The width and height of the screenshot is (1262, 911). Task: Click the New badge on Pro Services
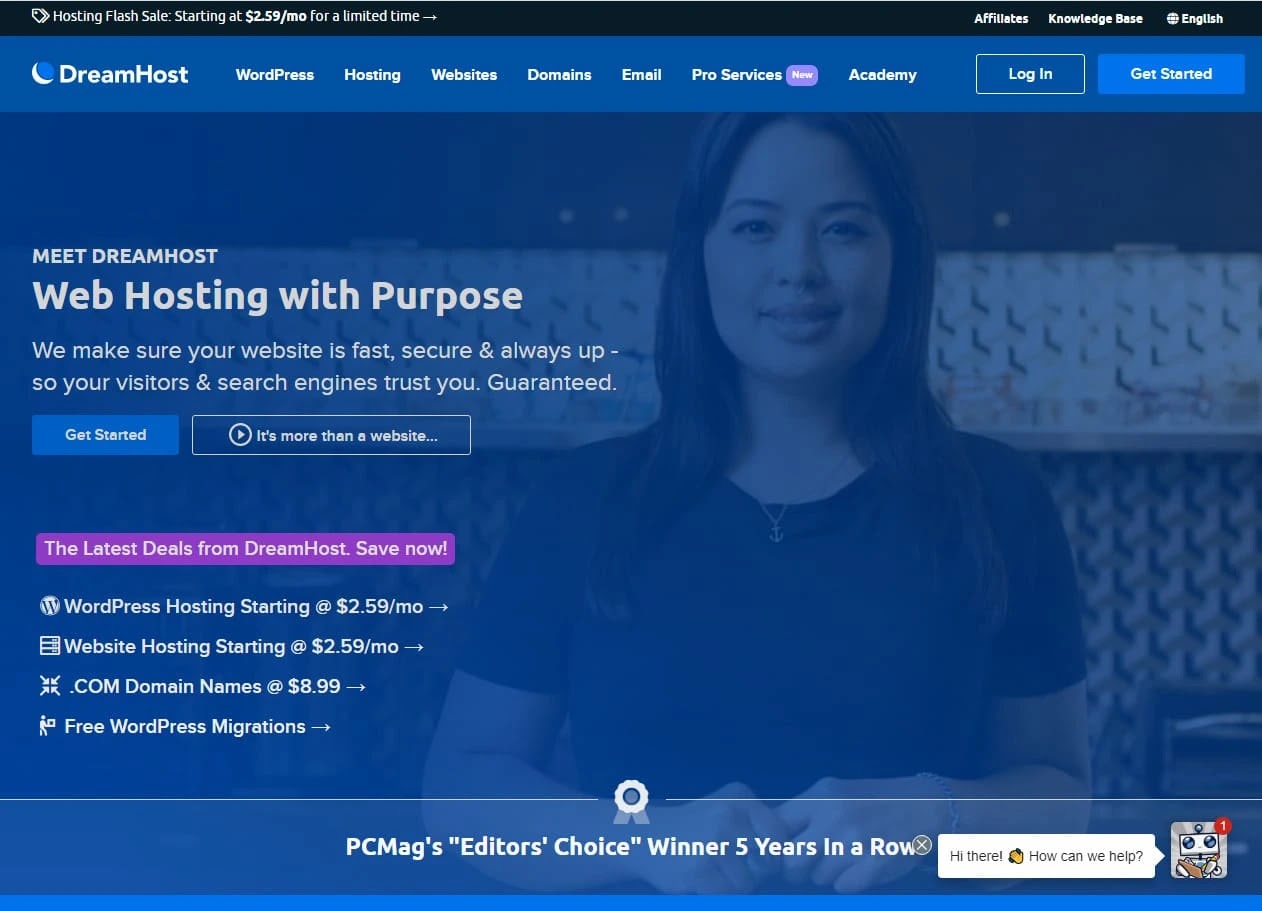pyautogui.click(x=802, y=75)
